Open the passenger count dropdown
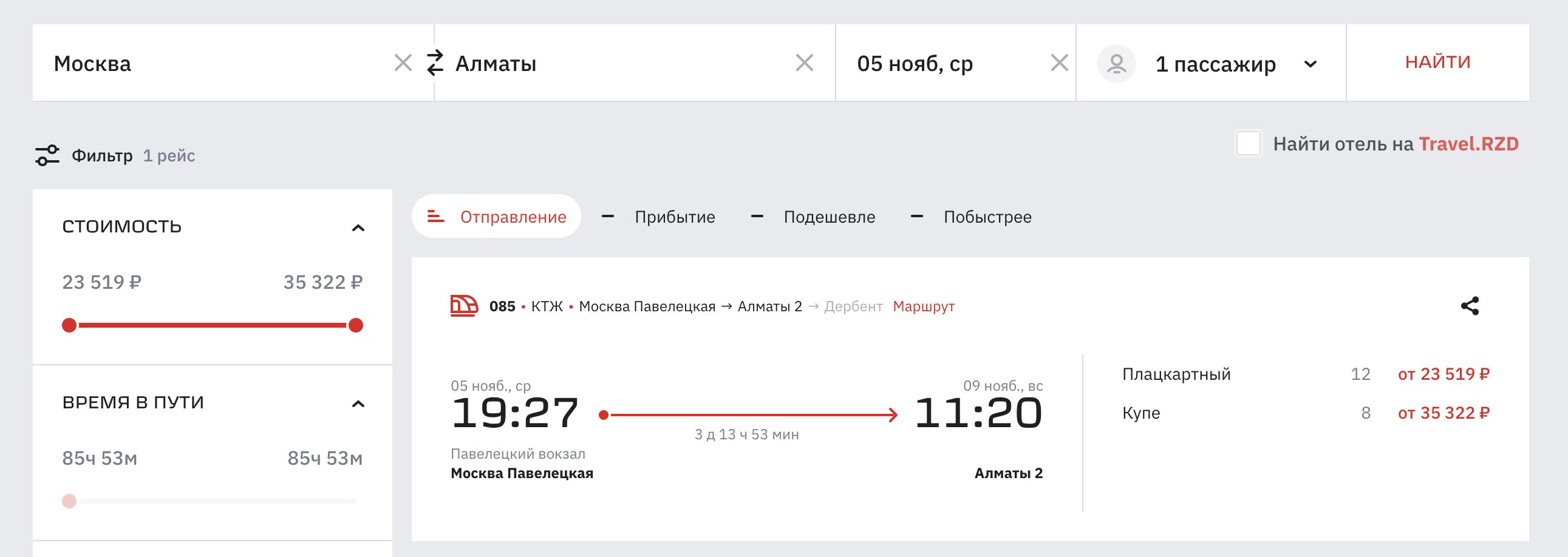Viewport: 1568px width, 557px height. (1311, 64)
